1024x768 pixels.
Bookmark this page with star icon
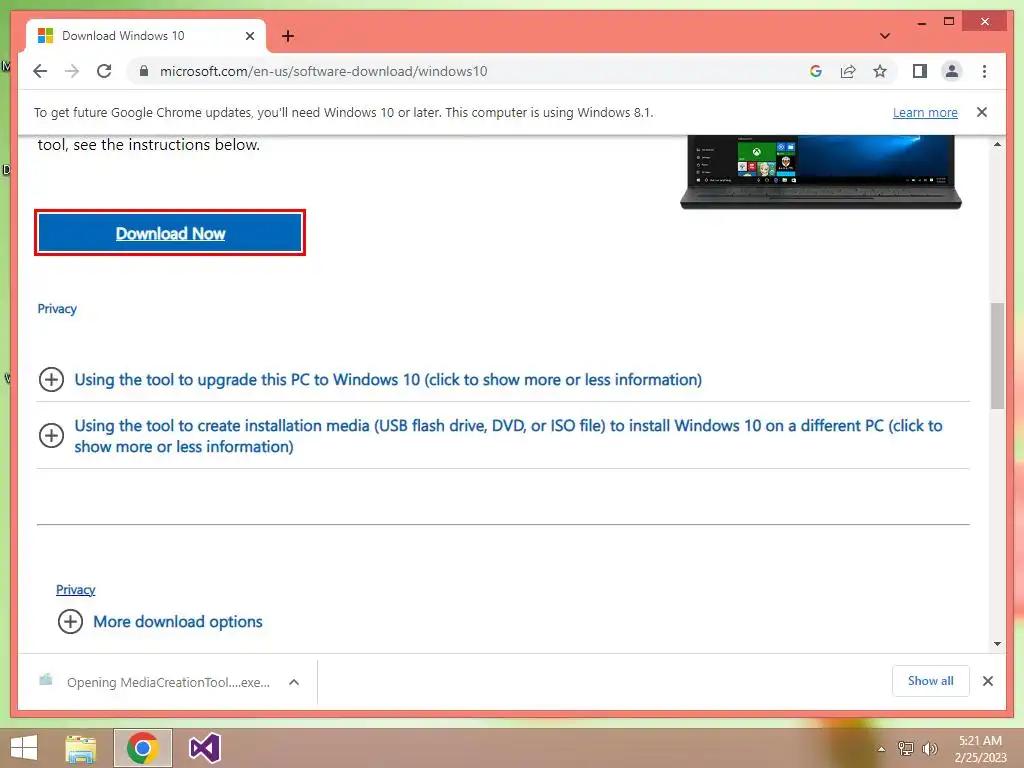tap(880, 71)
